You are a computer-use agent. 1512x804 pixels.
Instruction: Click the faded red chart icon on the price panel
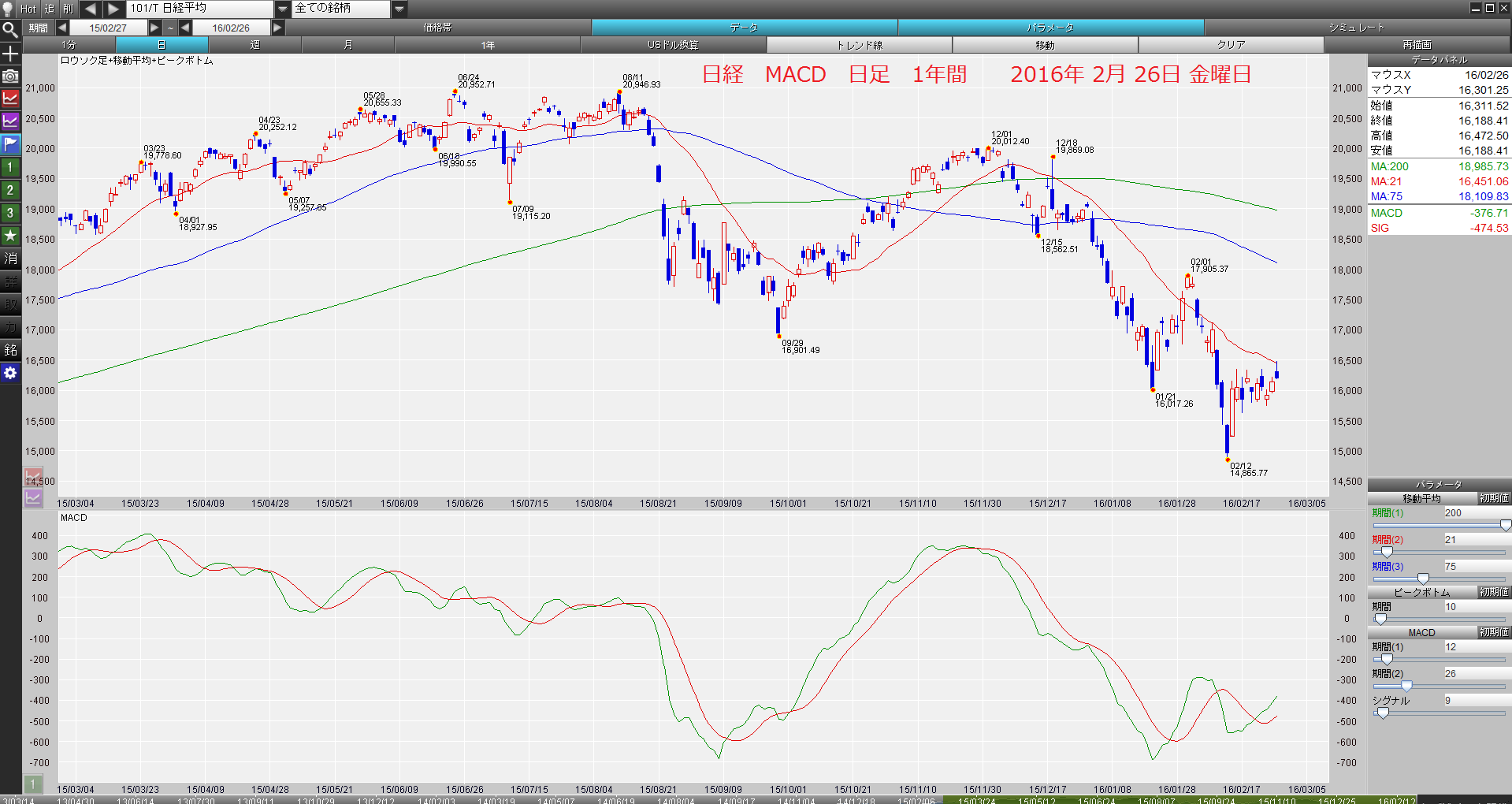pos(33,478)
